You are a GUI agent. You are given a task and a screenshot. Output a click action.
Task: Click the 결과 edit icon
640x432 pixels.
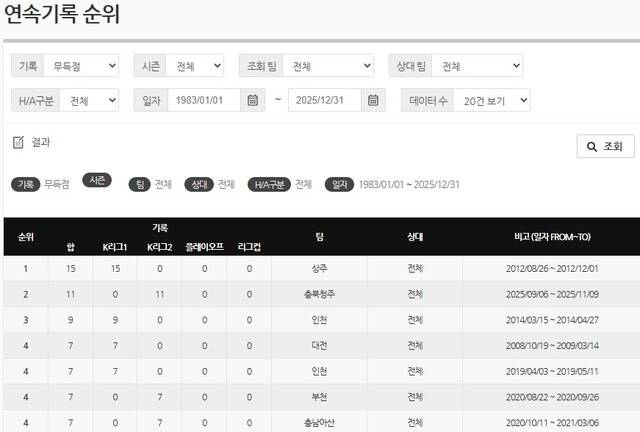pos(18,143)
